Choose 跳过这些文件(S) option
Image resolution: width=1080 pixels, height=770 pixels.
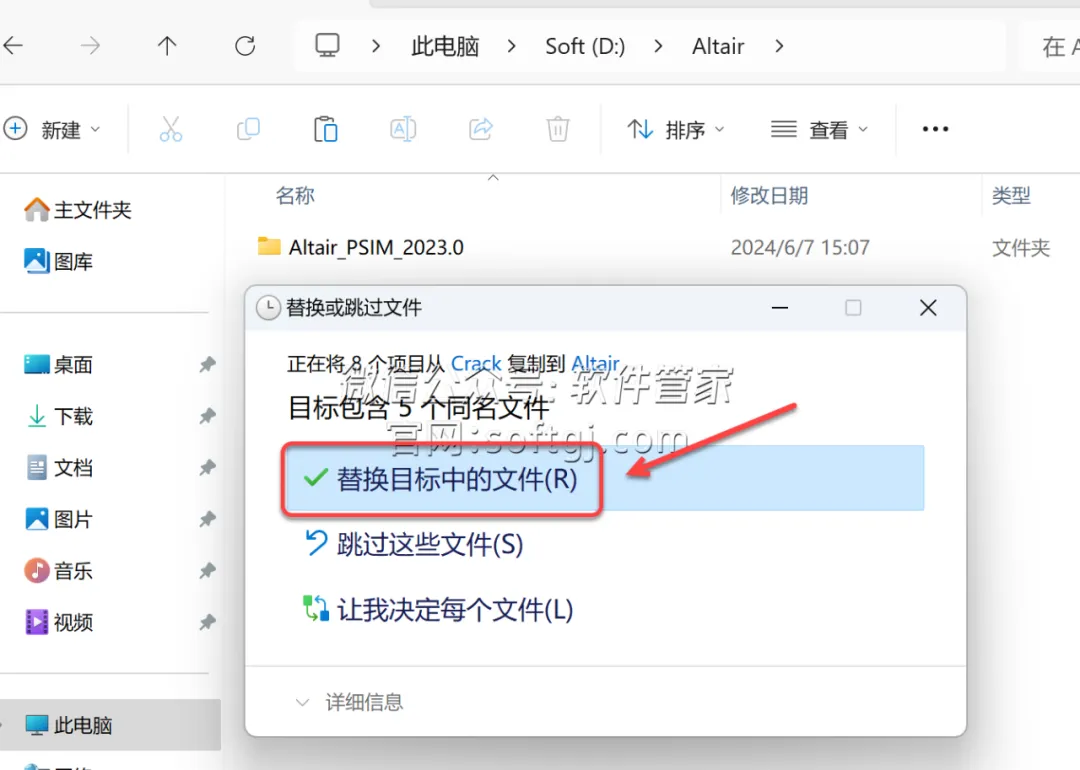pos(413,544)
